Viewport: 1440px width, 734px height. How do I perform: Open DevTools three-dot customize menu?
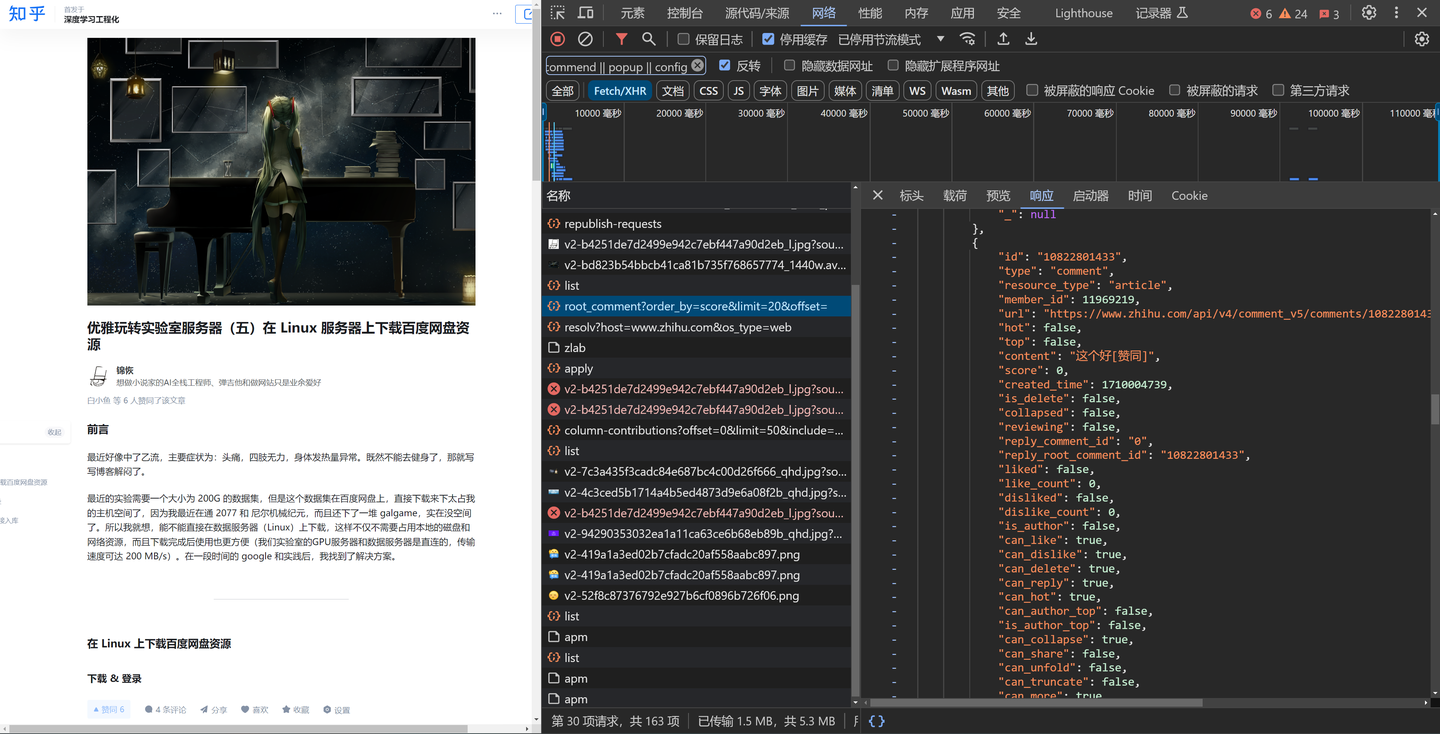click(x=1396, y=13)
